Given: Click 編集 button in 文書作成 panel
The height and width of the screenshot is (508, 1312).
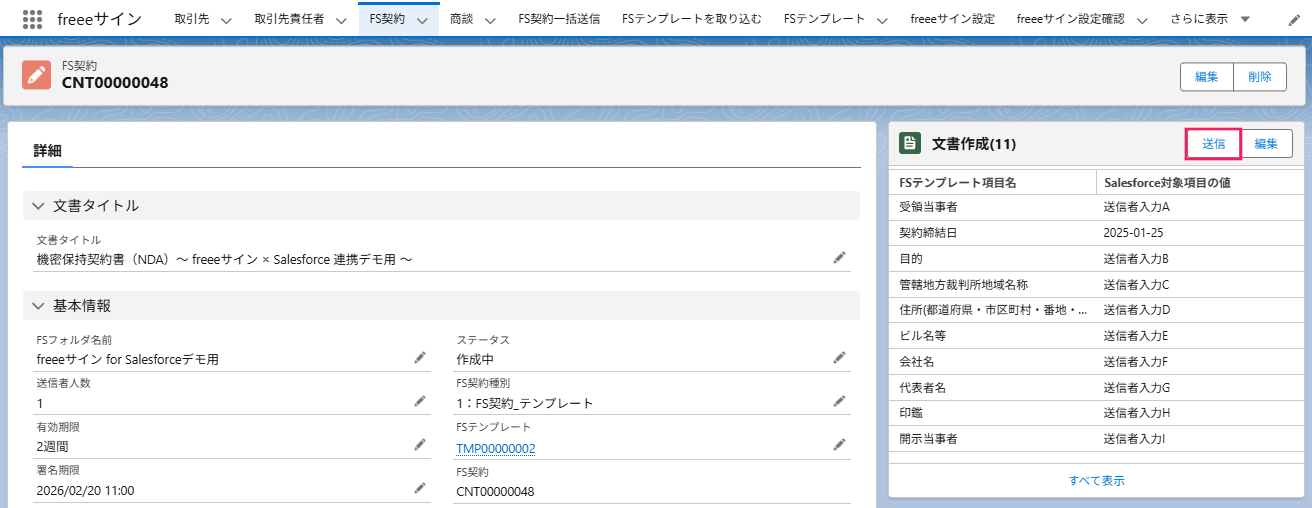Looking at the screenshot, I should pos(1266,143).
